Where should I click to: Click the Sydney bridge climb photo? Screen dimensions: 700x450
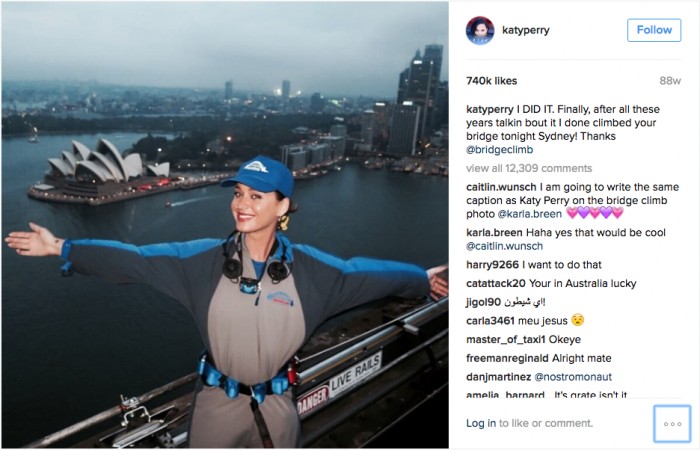click(x=225, y=225)
